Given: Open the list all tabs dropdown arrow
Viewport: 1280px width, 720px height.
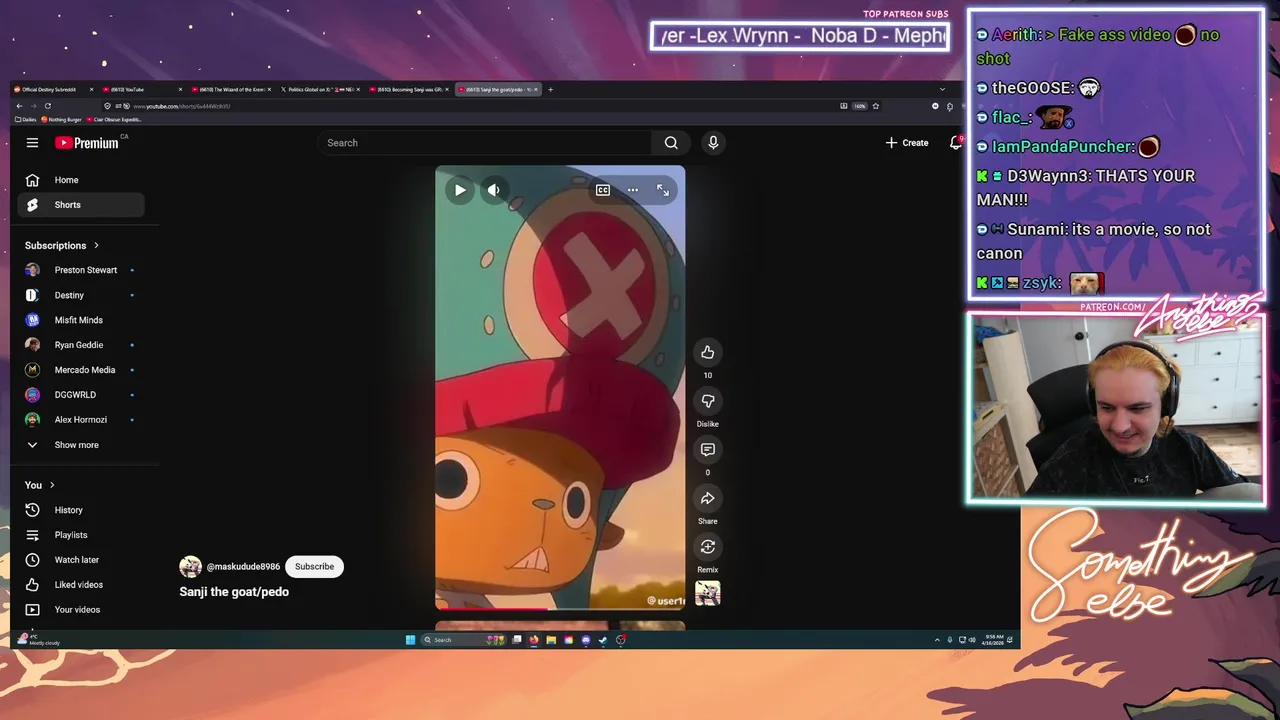Looking at the screenshot, I should coord(941,89).
